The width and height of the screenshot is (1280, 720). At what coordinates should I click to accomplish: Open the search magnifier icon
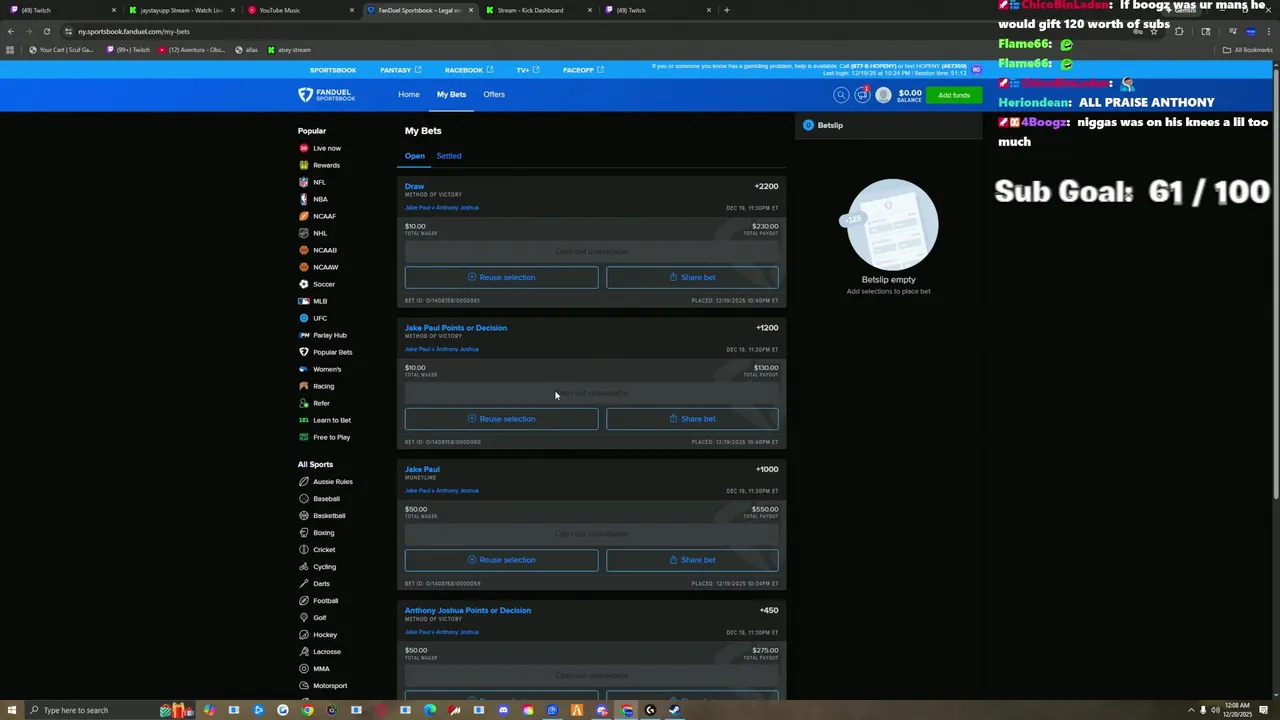tap(841, 95)
